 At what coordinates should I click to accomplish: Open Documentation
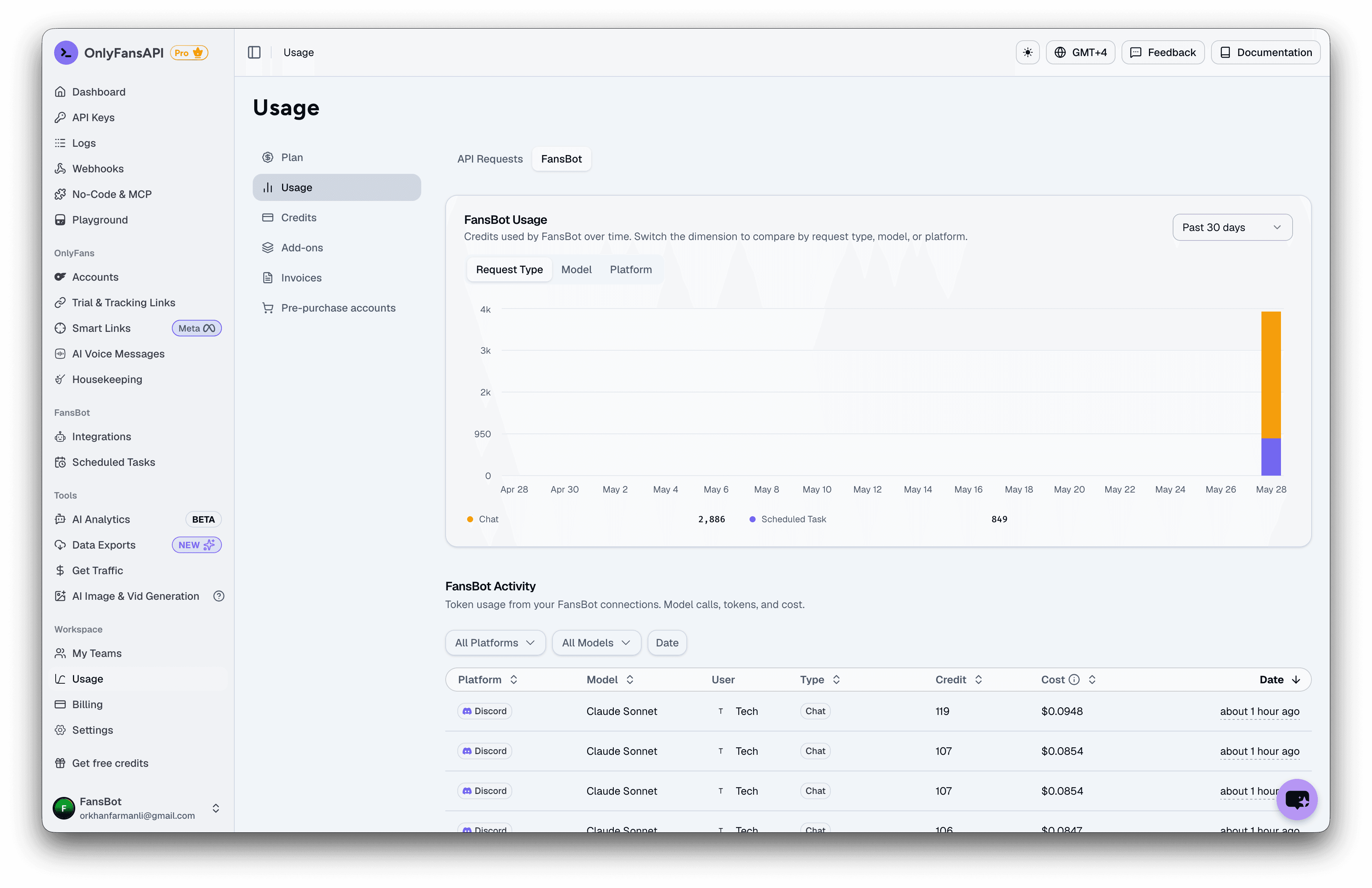(1266, 52)
